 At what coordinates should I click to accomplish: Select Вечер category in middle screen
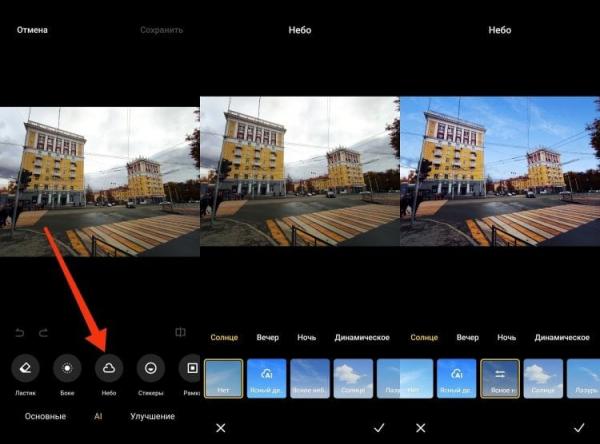267,338
